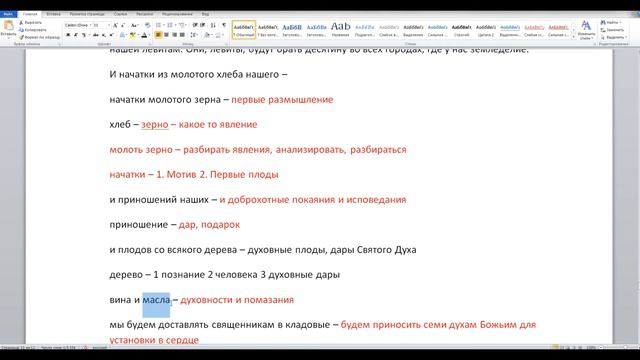This screenshot has width=640, height=360.
Task: Toggle Italic formatting
Action: [76, 35]
